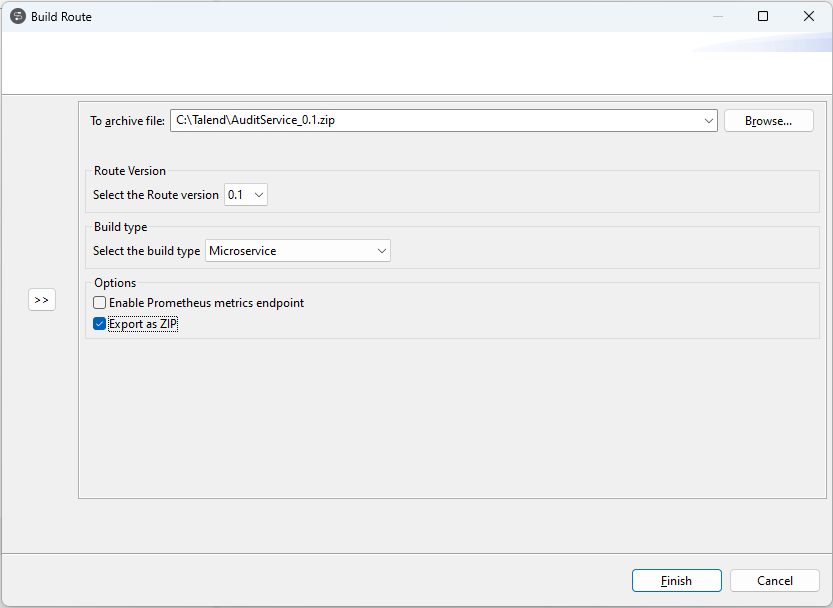Click the Options group heading

pos(115,283)
